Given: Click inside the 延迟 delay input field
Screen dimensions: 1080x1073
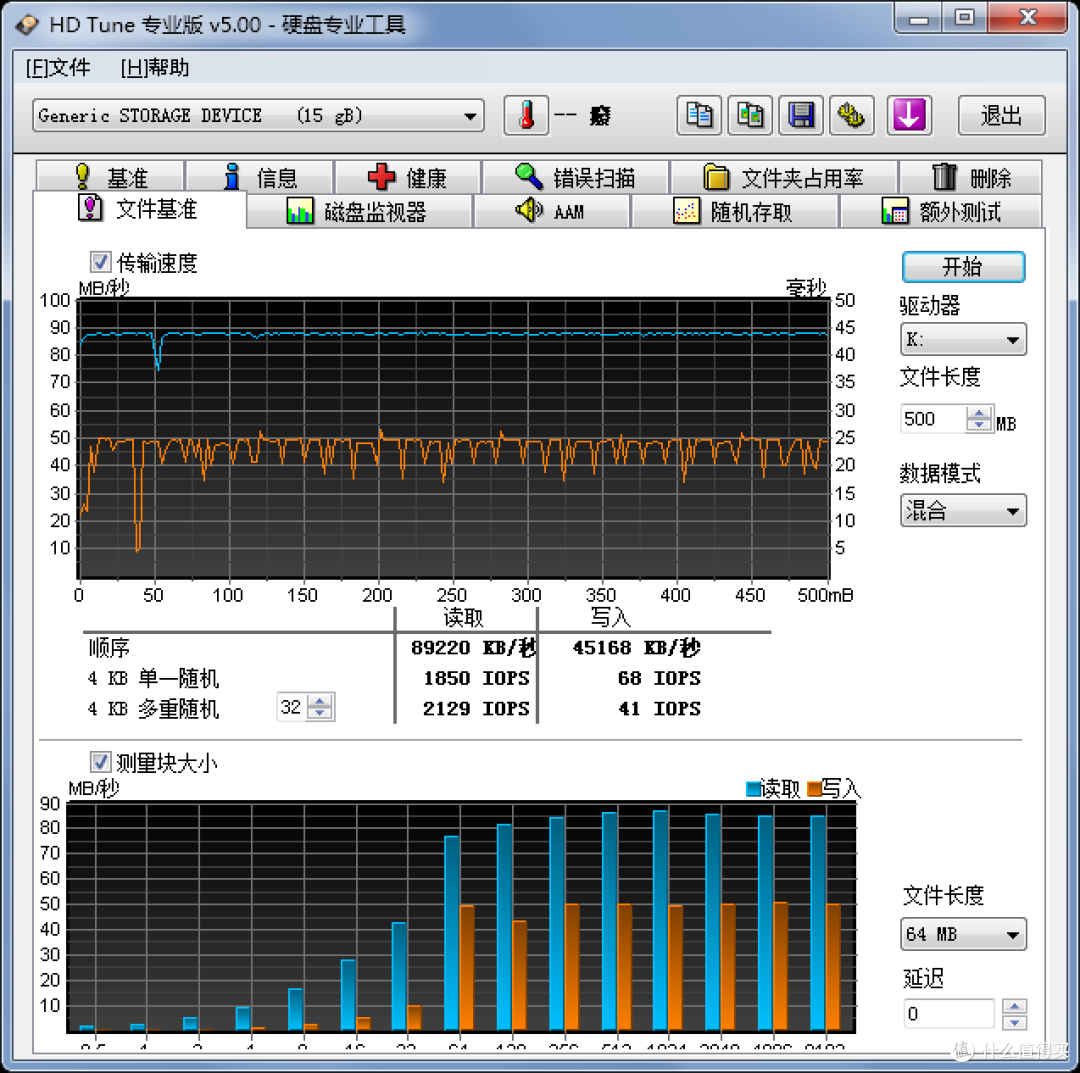Looking at the screenshot, I should [948, 1014].
